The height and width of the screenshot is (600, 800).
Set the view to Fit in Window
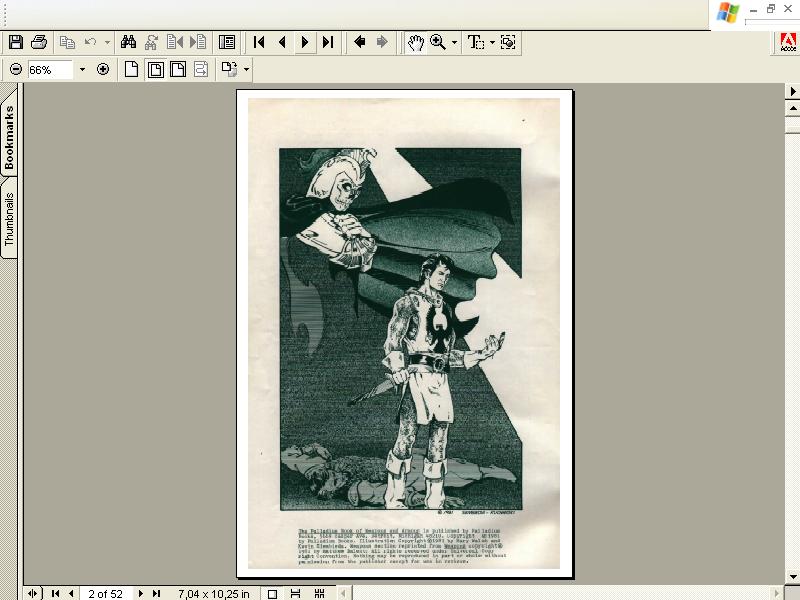(x=156, y=69)
